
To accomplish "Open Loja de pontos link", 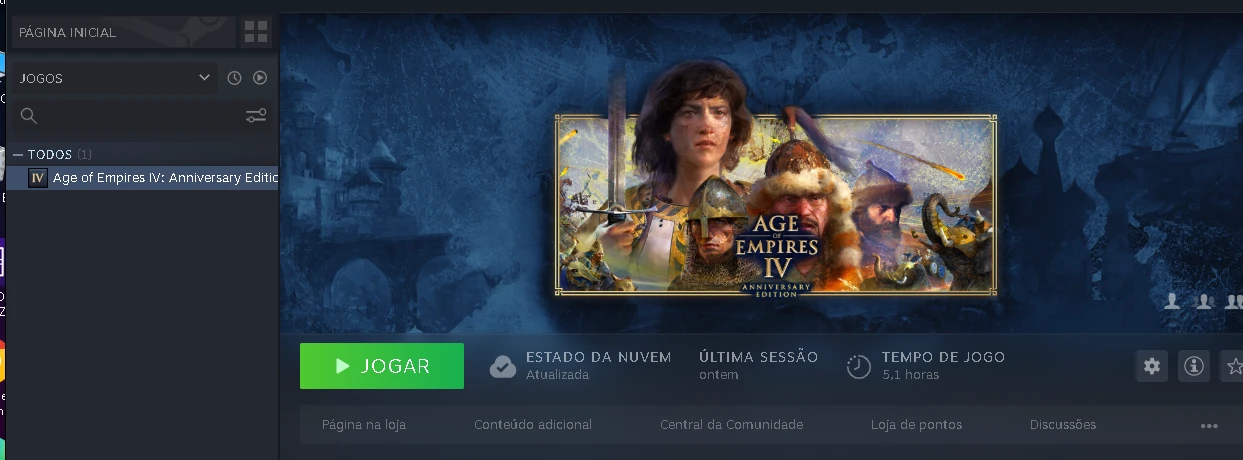I will tap(916, 425).
